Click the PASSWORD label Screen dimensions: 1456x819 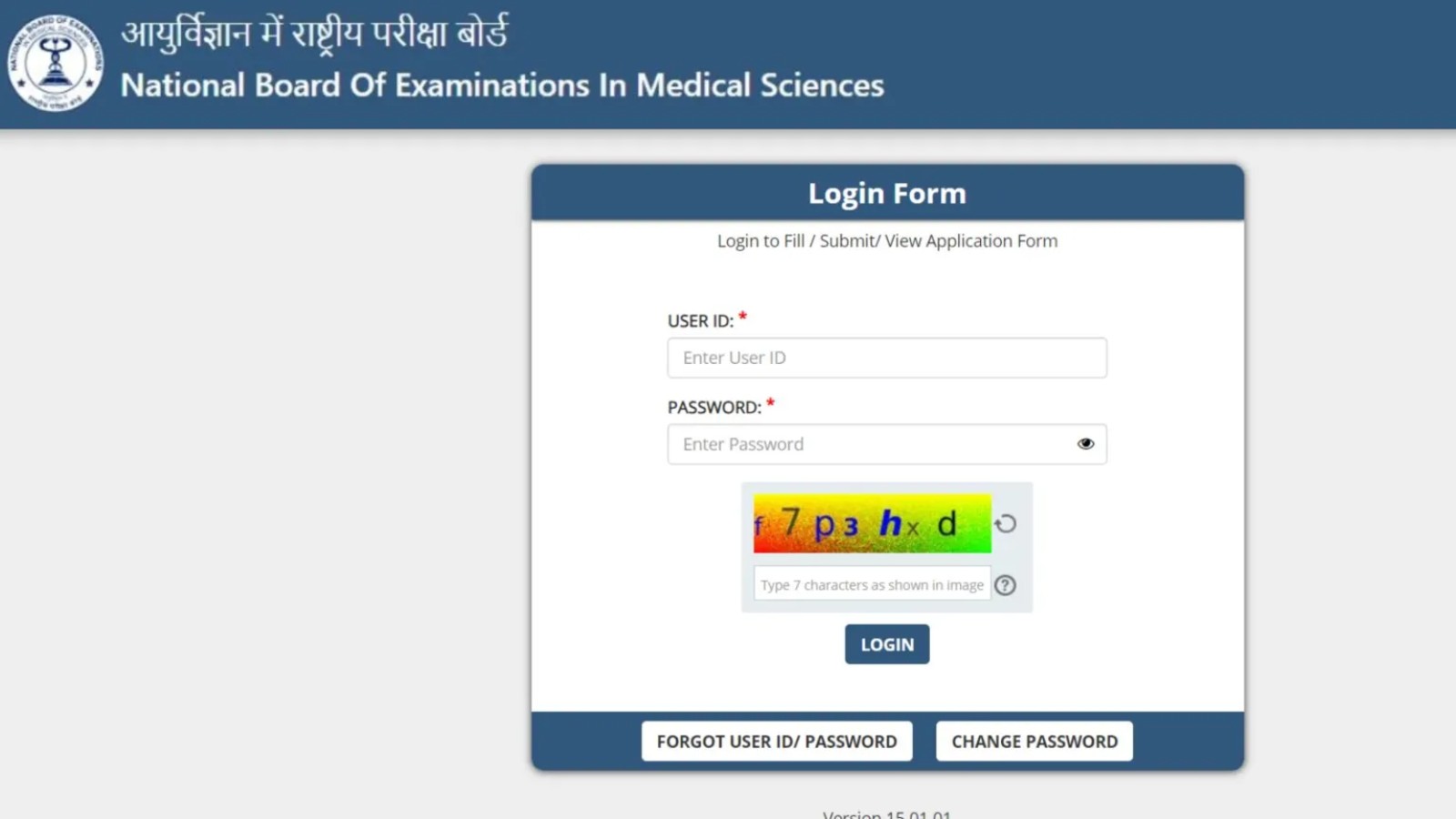click(714, 408)
